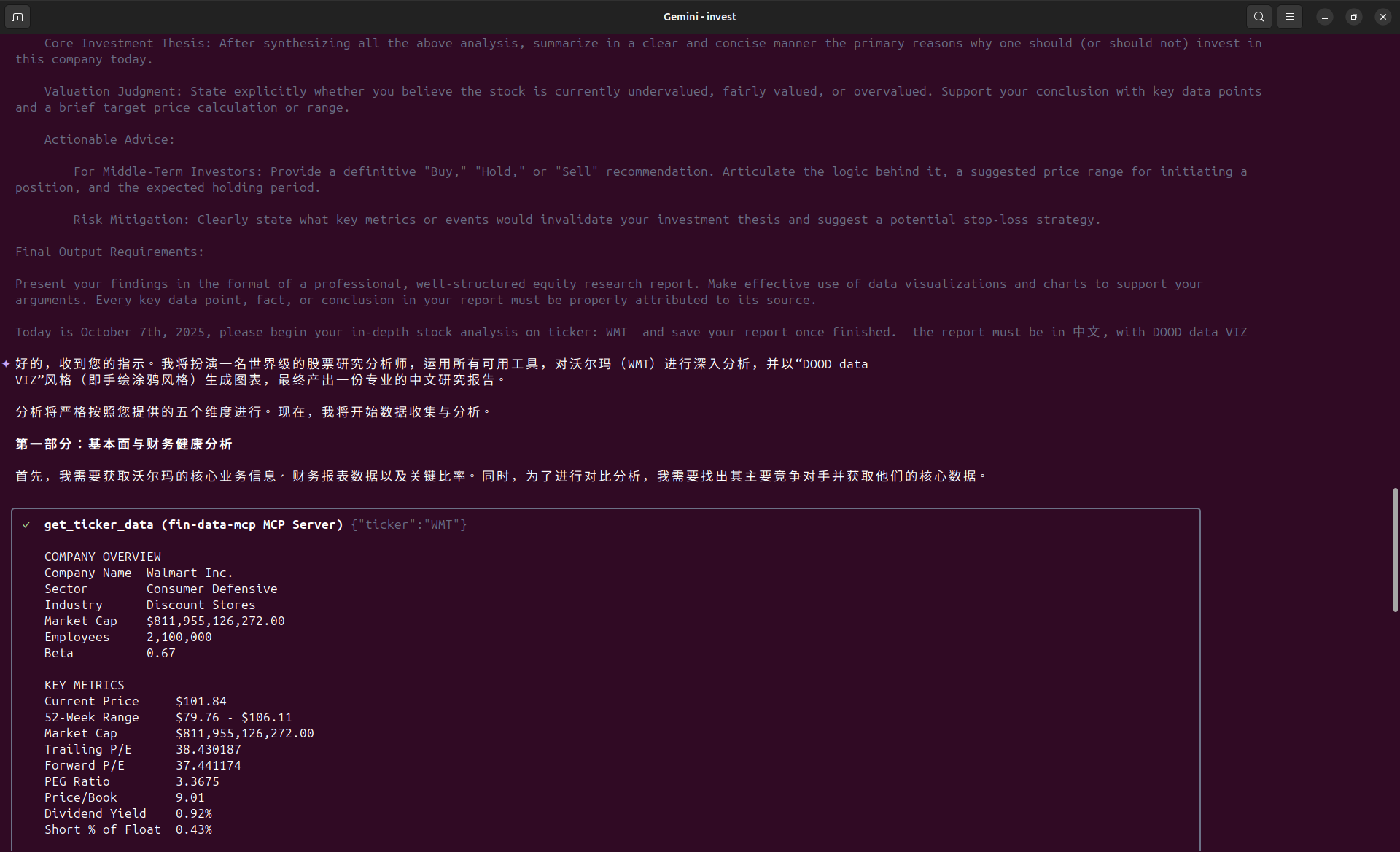Click the KEY METRICS heading
Viewport: 1400px width, 852px height.
[x=84, y=685]
